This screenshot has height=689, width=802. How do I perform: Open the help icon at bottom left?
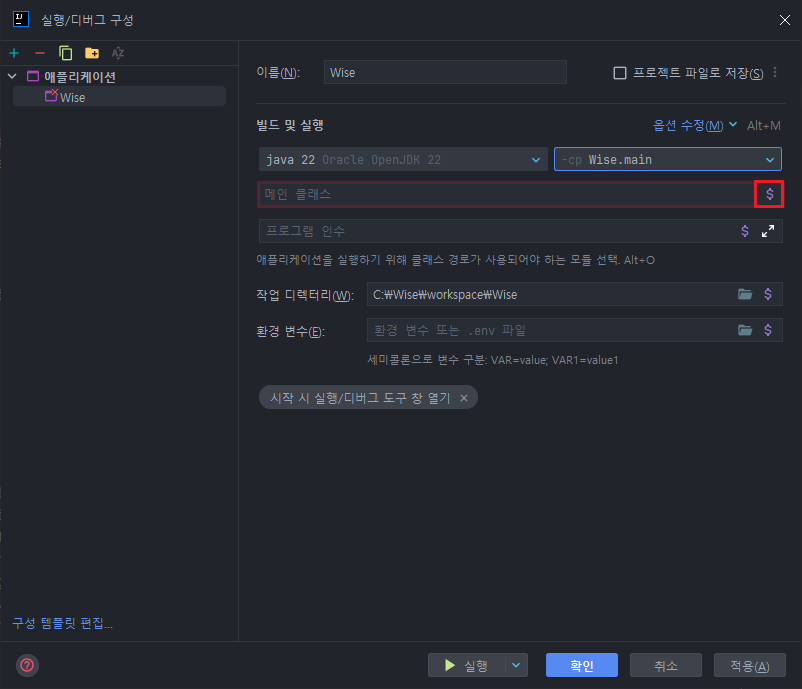coord(25,666)
